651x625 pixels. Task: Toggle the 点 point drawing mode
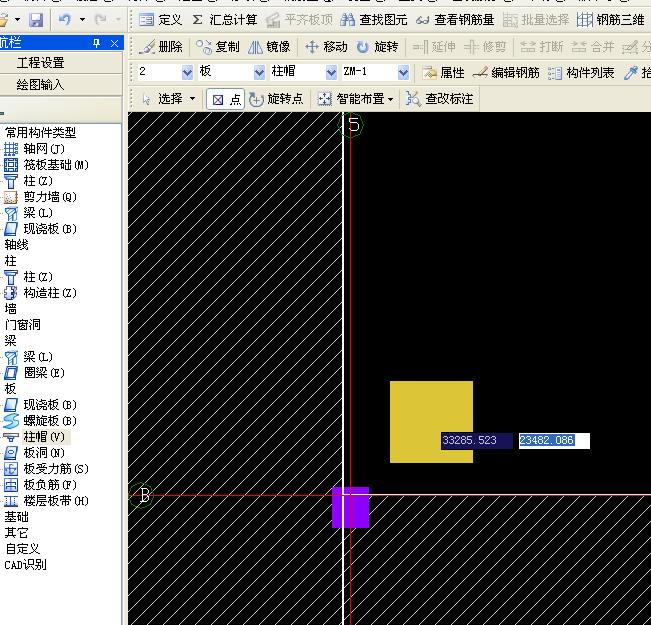click(225, 99)
